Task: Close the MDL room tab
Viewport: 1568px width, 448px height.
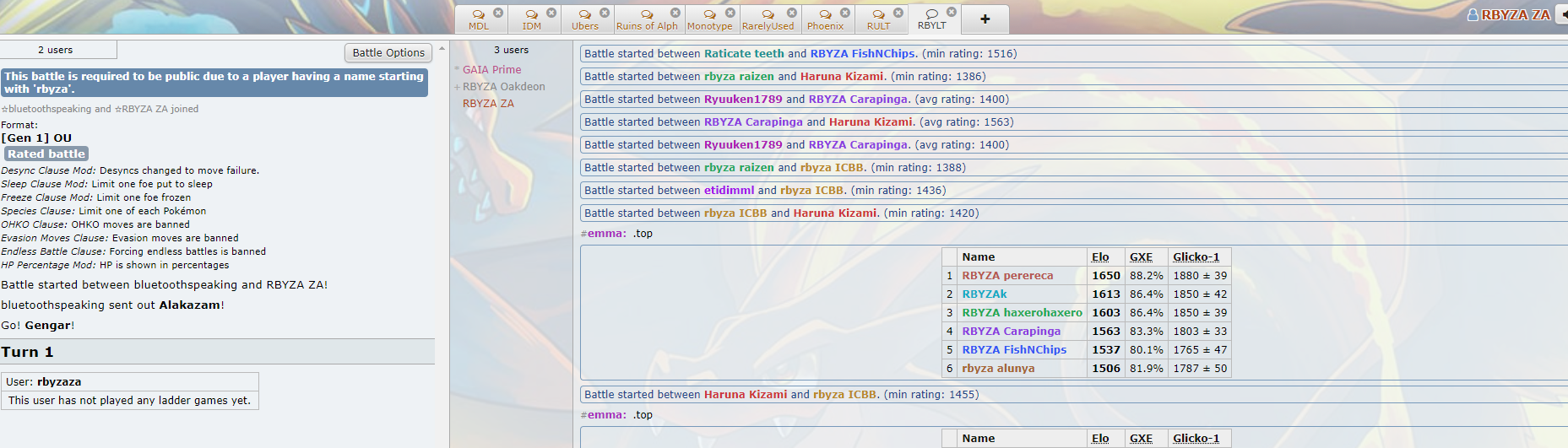Action: [498, 13]
